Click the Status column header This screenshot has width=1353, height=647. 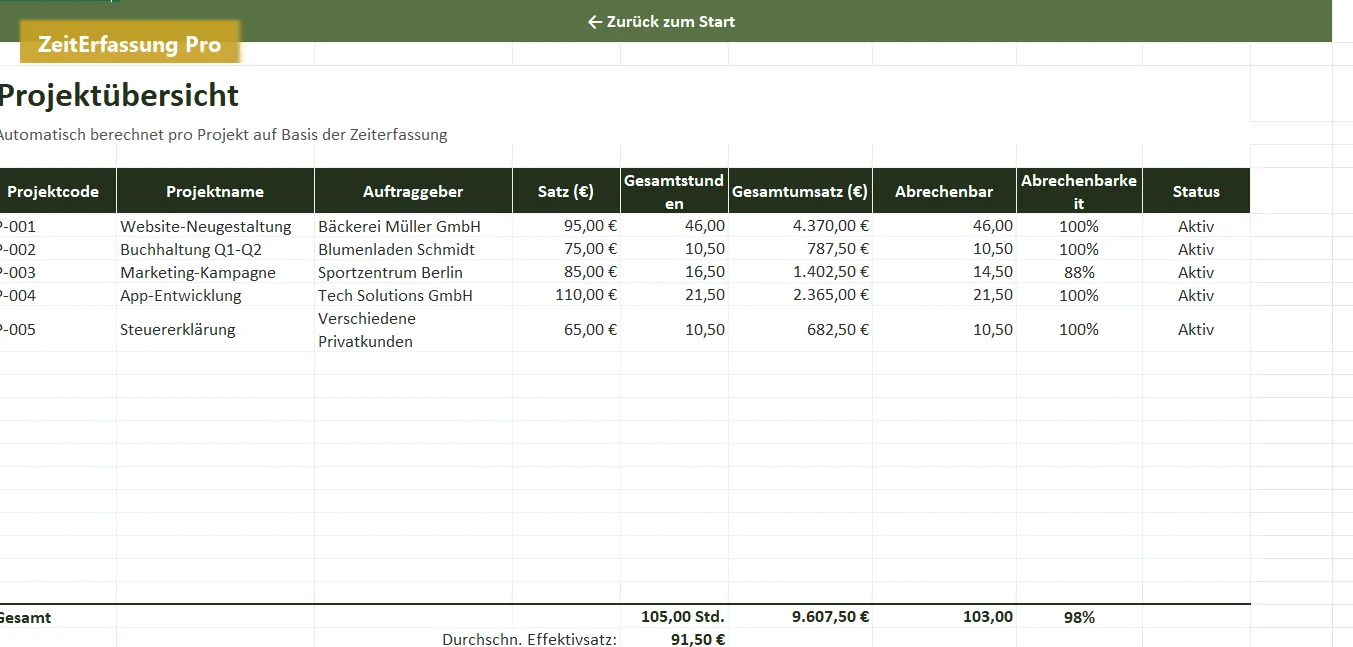(1196, 191)
